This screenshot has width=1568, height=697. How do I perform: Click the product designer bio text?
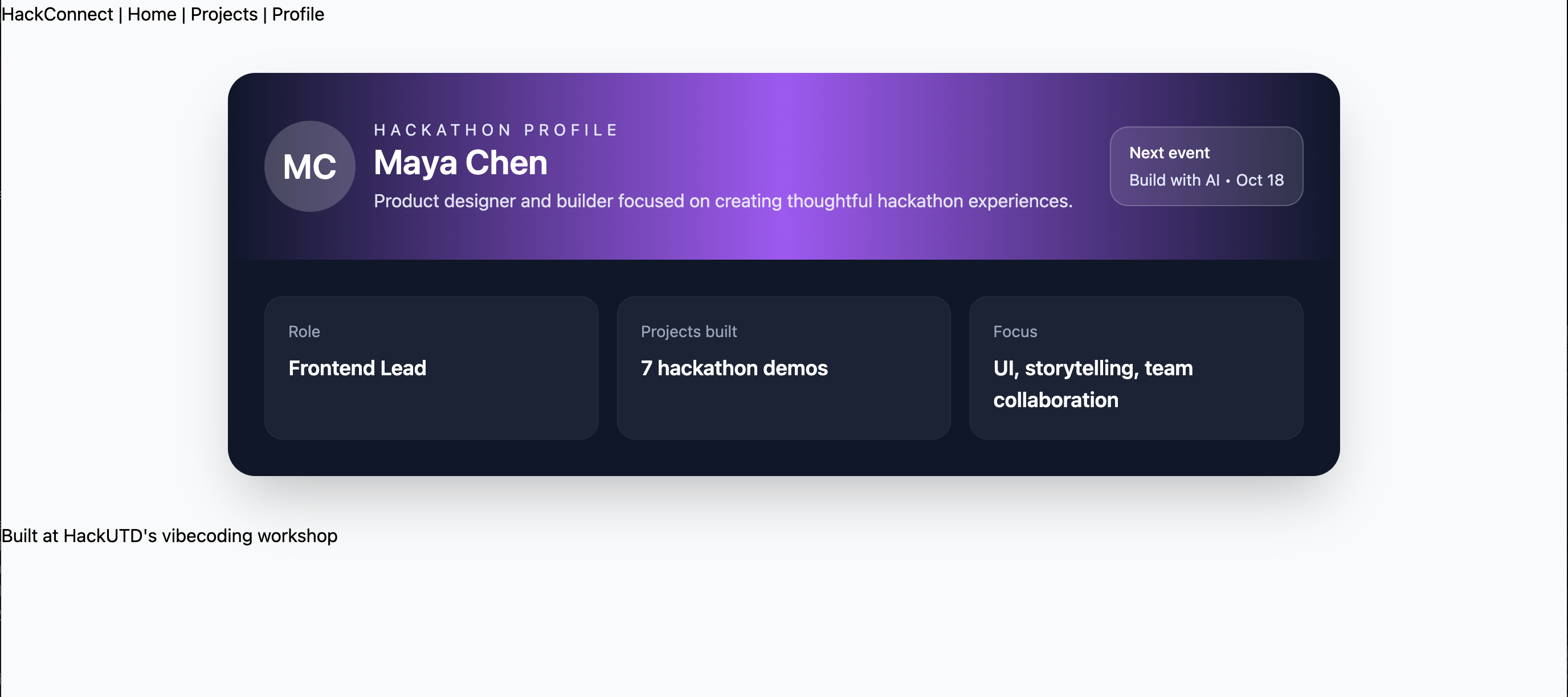click(722, 200)
